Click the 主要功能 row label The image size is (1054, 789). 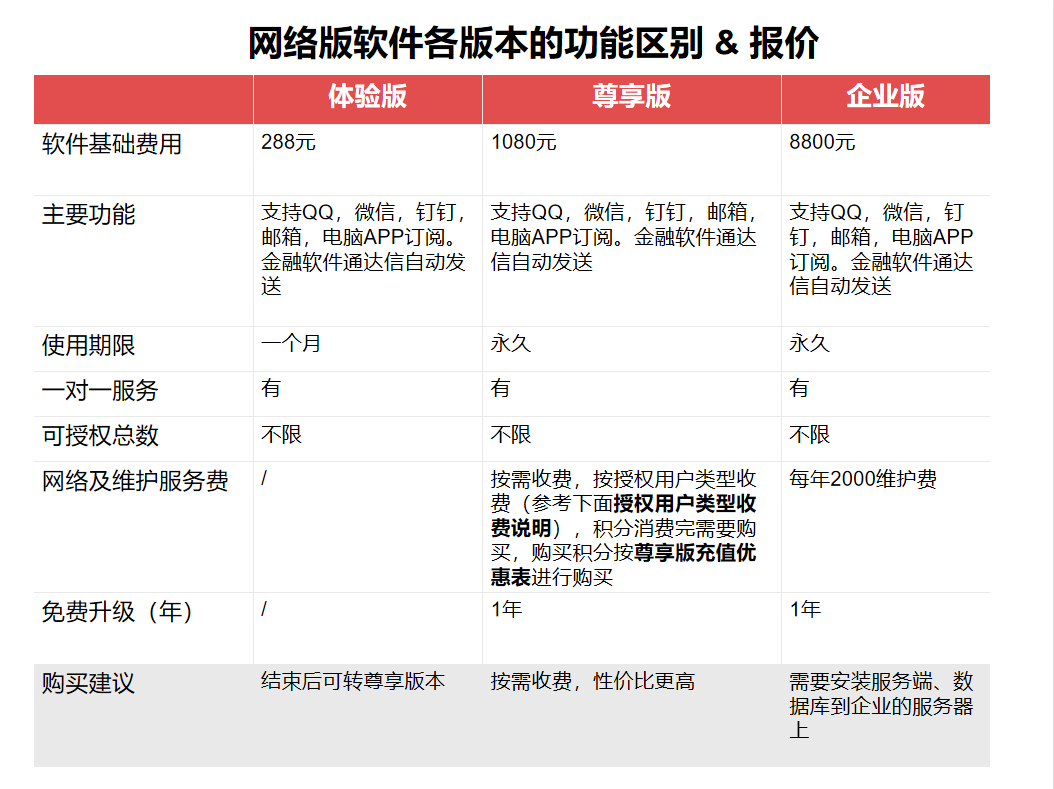coord(88,215)
